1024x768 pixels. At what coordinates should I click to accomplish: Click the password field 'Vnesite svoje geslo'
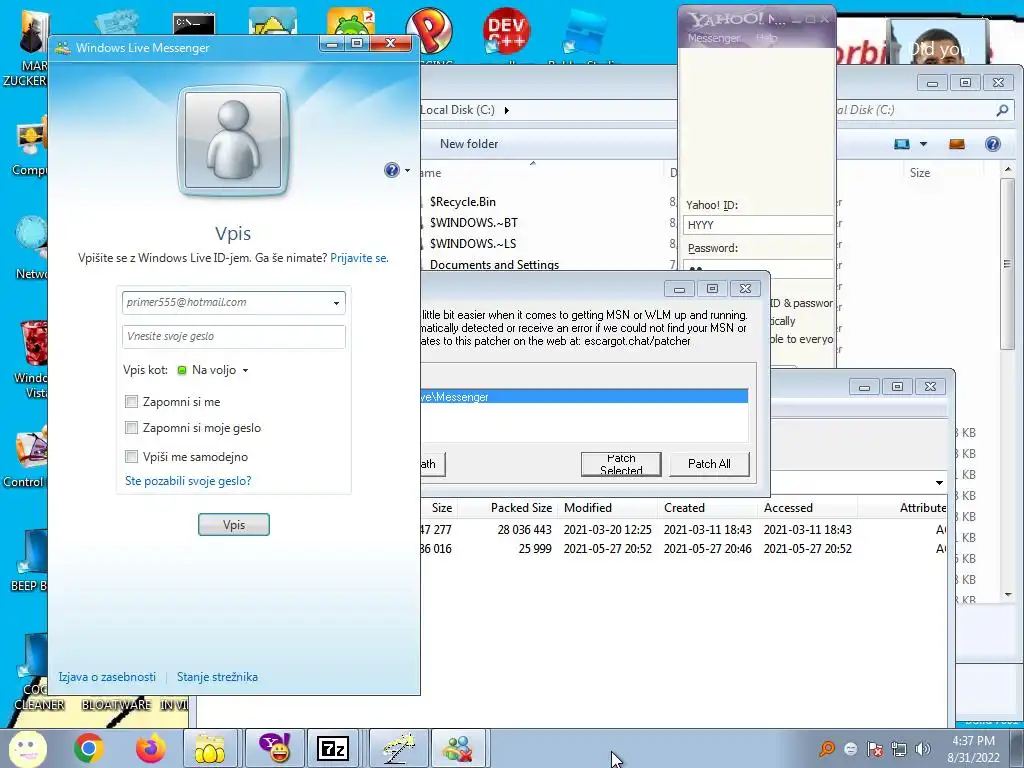point(234,336)
